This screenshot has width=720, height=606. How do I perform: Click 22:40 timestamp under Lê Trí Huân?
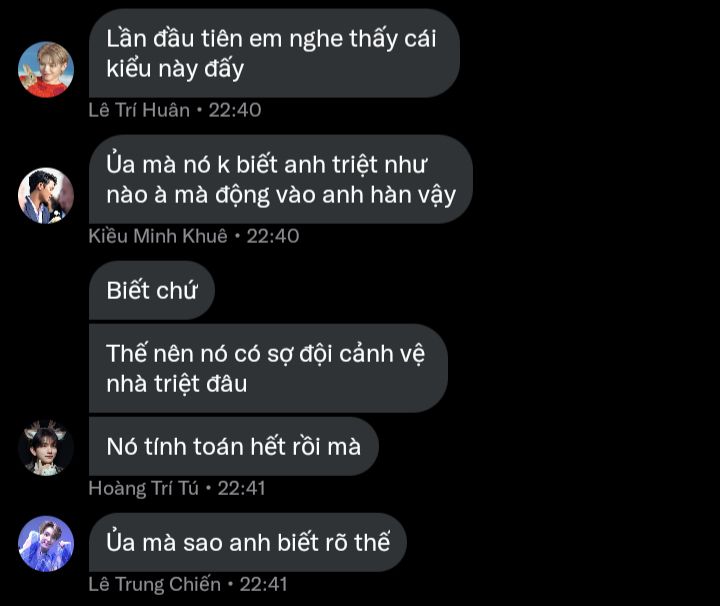pos(235,110)
